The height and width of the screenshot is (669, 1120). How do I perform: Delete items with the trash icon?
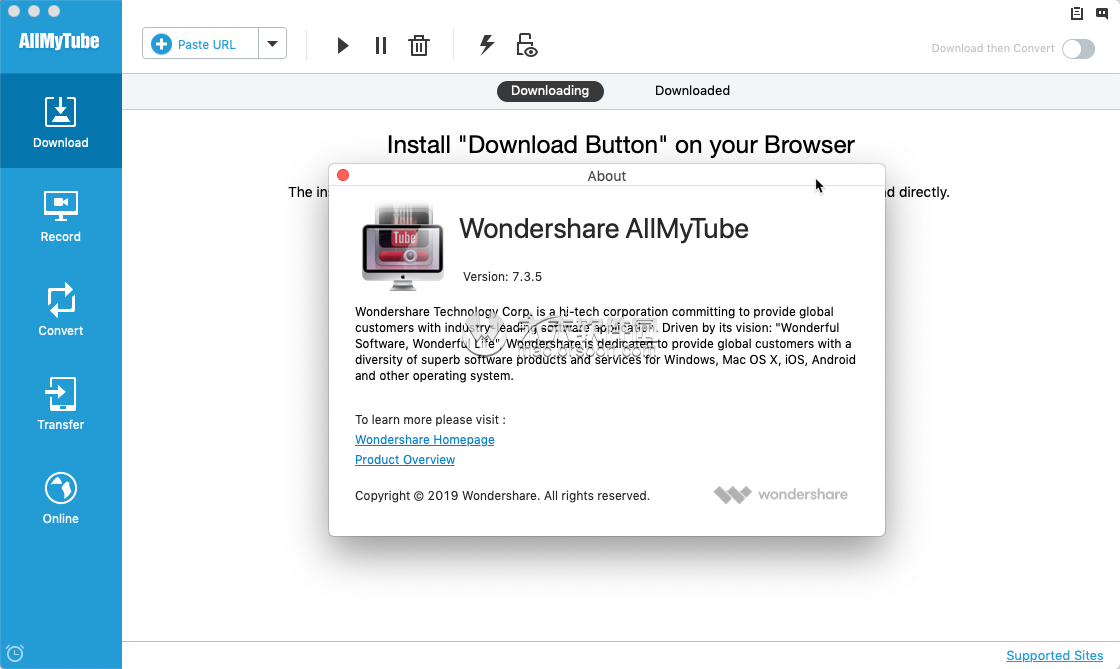coord(419,46)
